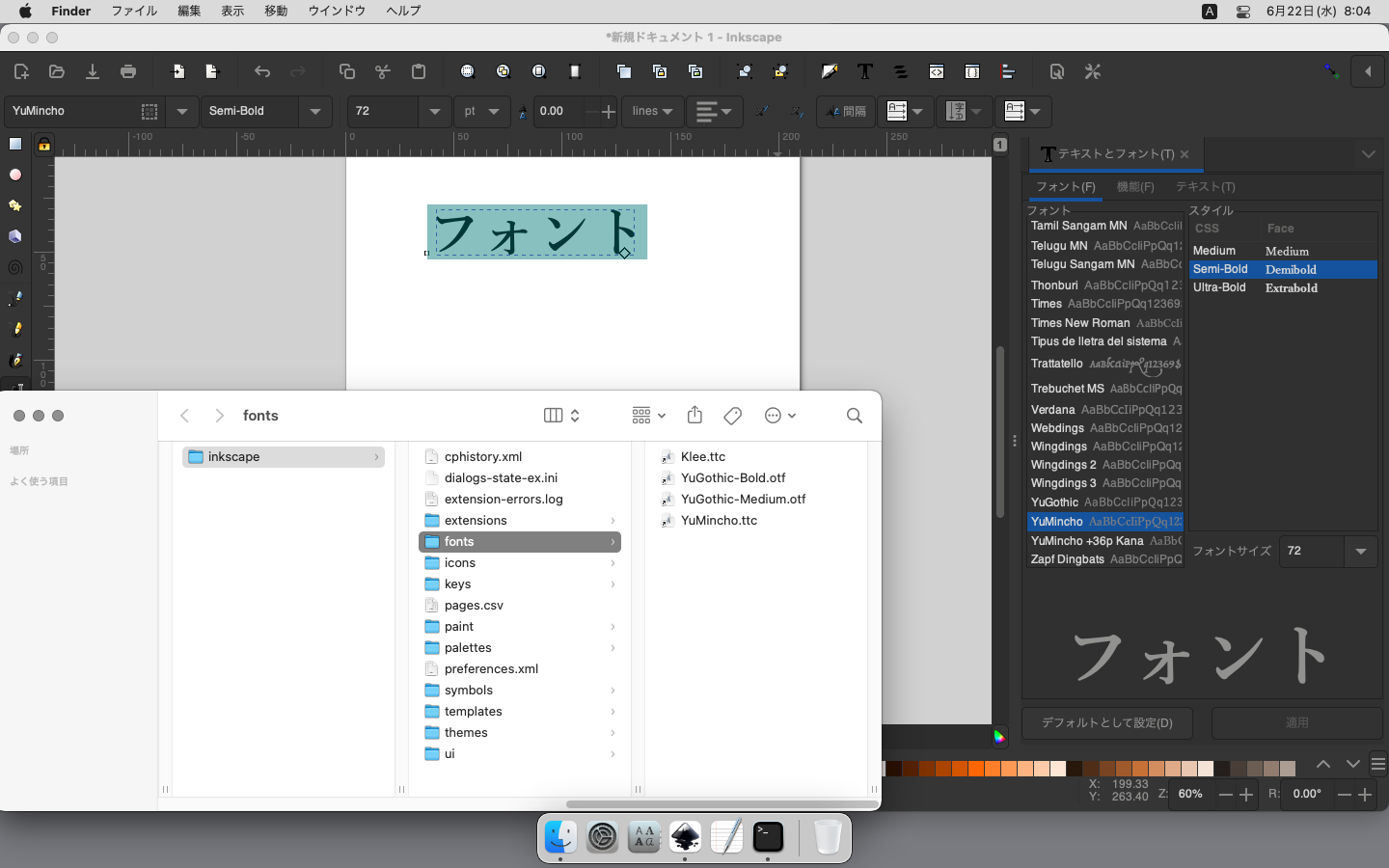Screen dimensions: 1389x868
Task: Select the Spiral tool
Action: [x=15, y=267]
